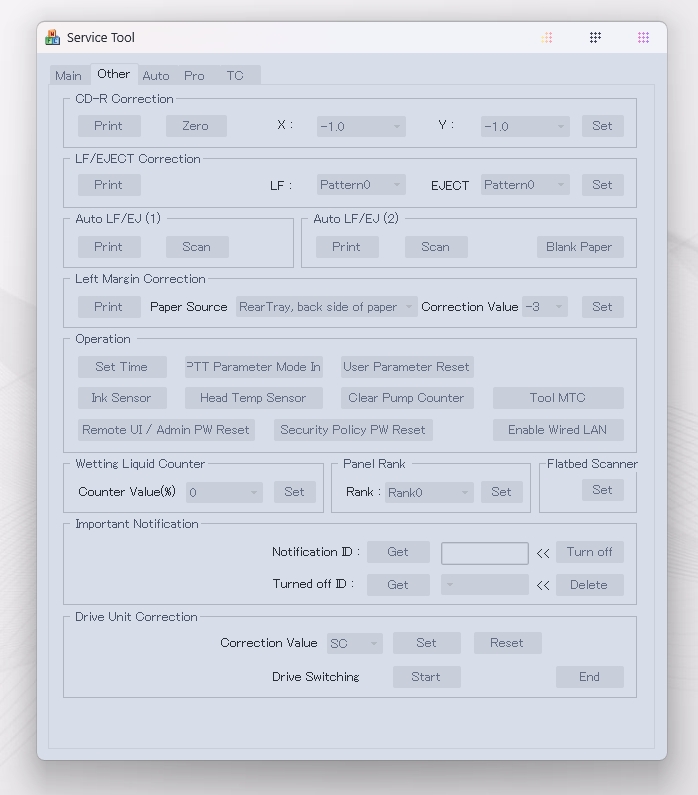Click Scan in Auto LF/EJ (1)

[x=197, y=247]
